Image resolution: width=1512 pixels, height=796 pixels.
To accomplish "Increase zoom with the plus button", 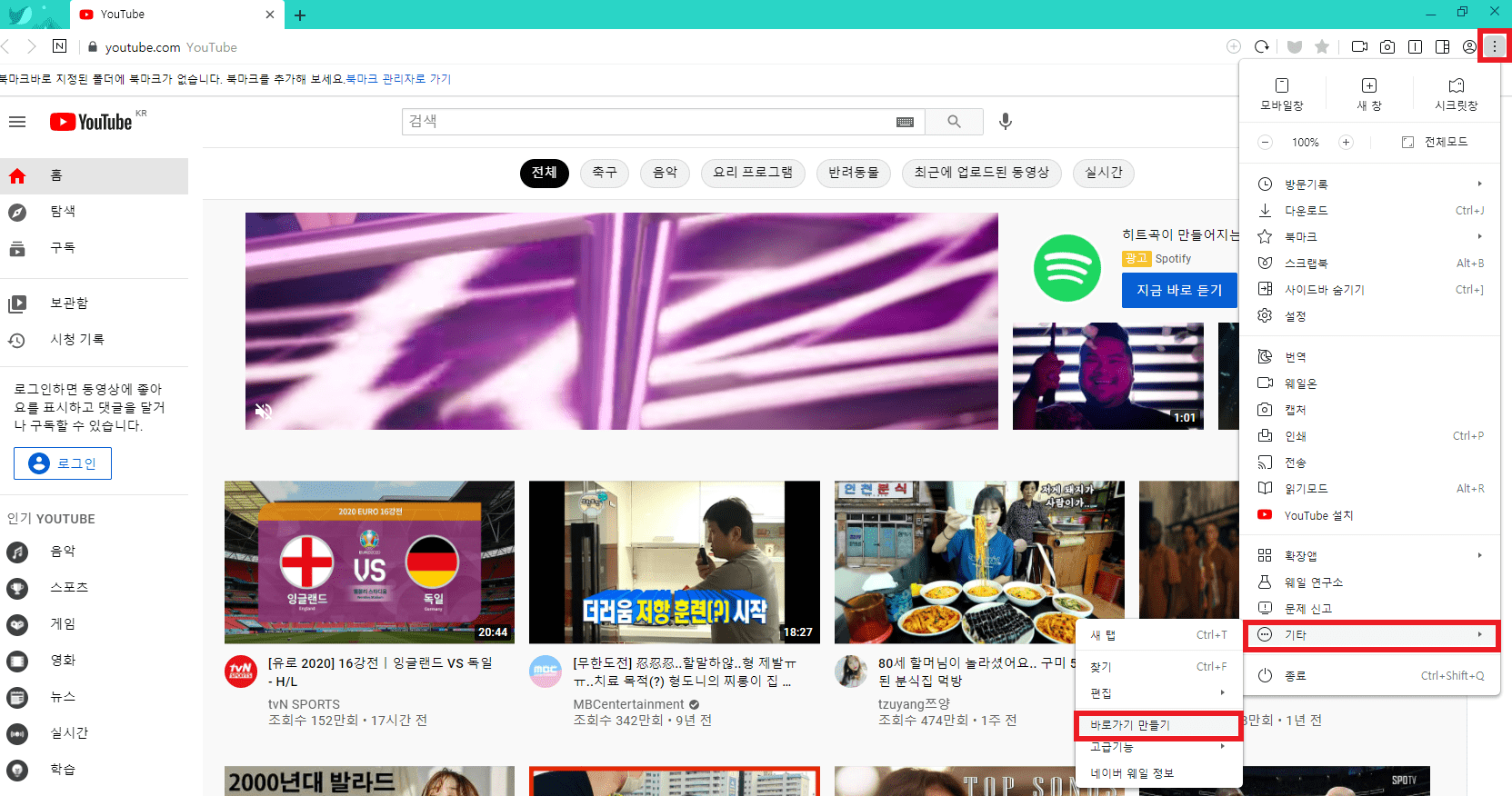I will click(1347, 142).
